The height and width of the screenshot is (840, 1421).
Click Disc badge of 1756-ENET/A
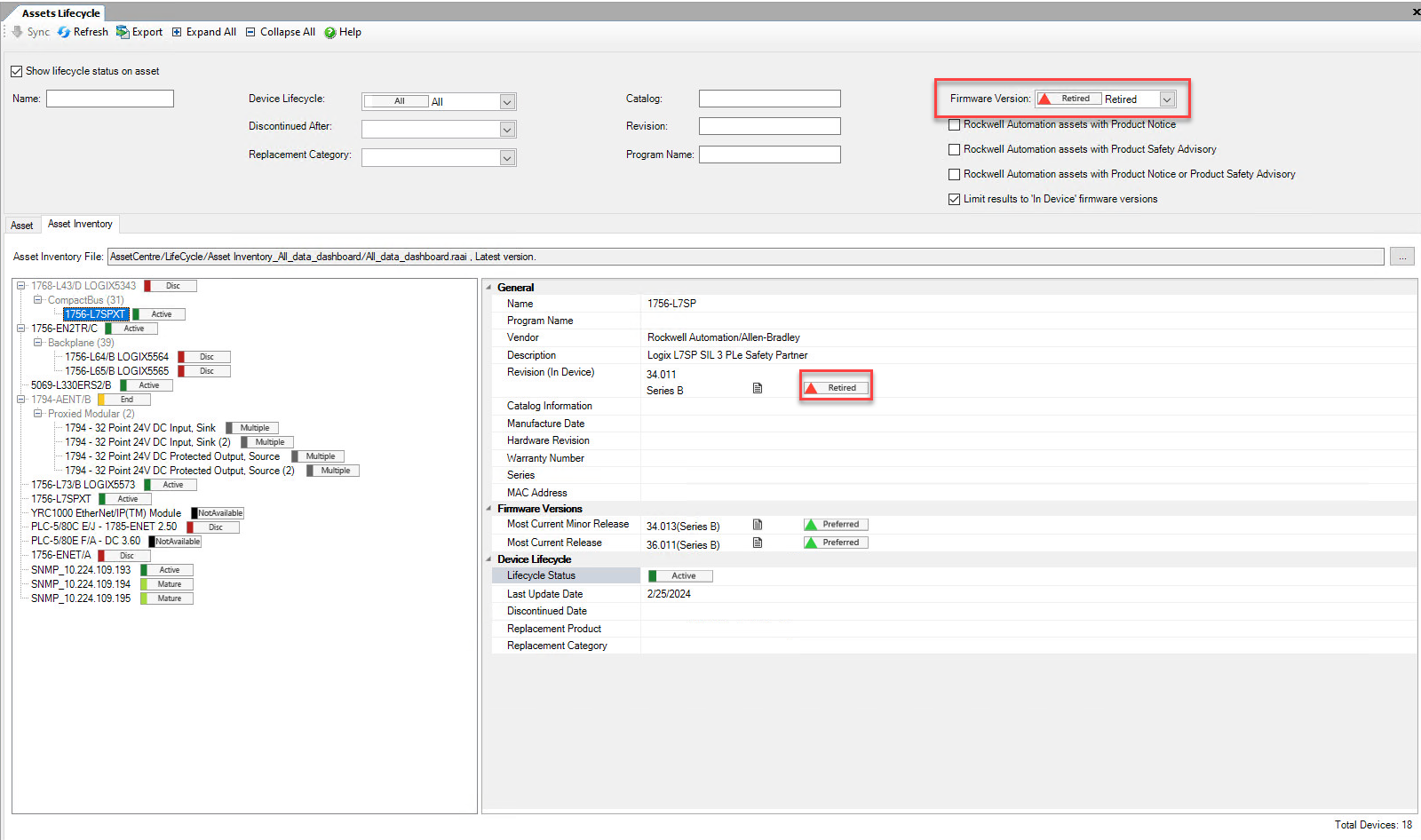click(124, 556)
